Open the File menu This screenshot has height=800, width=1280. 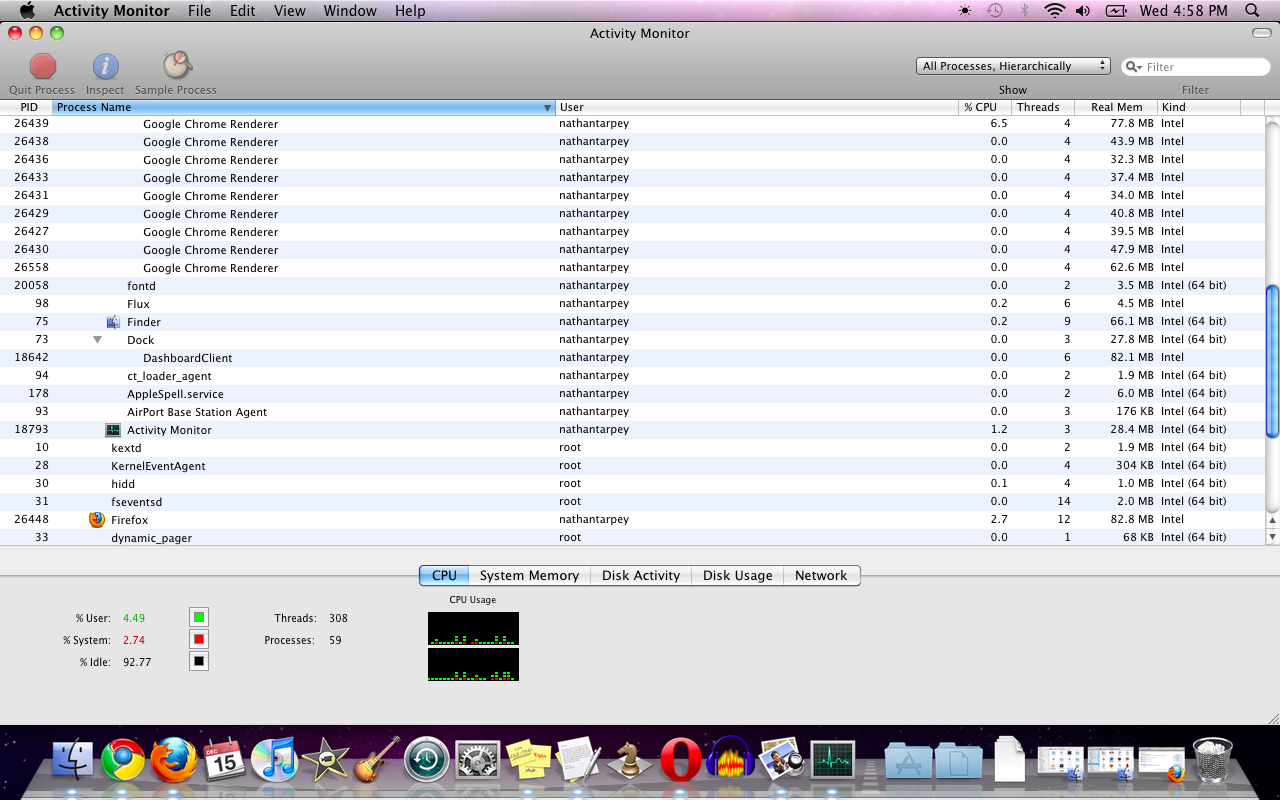(199, 11)
